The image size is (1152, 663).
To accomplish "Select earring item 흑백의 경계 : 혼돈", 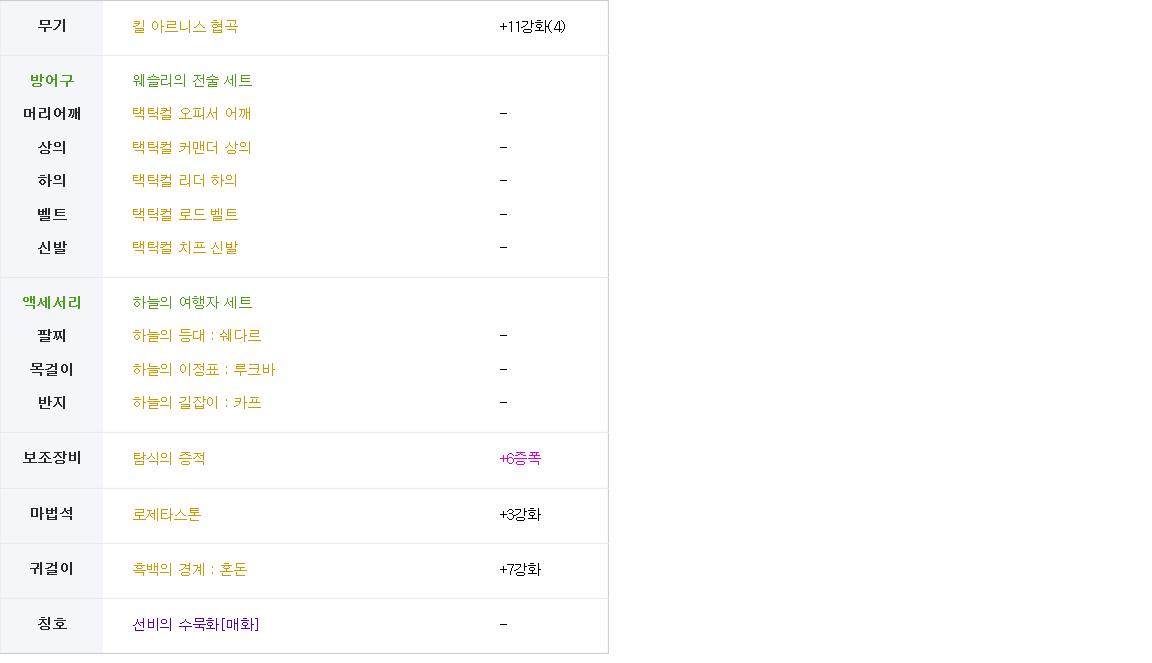I will click(x=189, y=570).
